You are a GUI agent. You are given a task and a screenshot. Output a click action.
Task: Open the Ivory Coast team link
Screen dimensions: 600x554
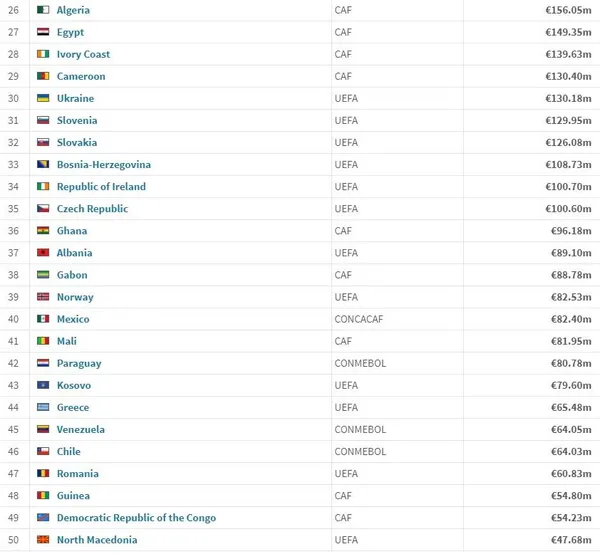pos(83,54)
